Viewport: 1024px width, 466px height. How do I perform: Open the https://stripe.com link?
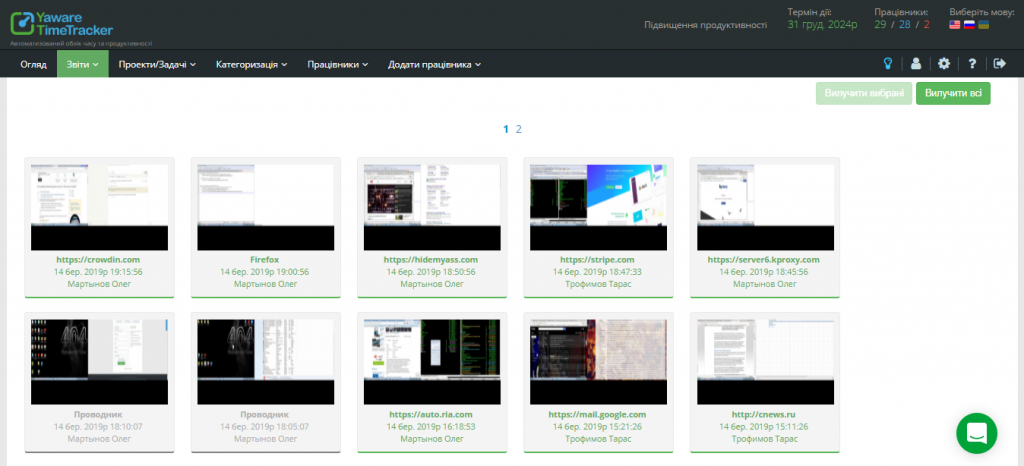click(x=599, y=259)
